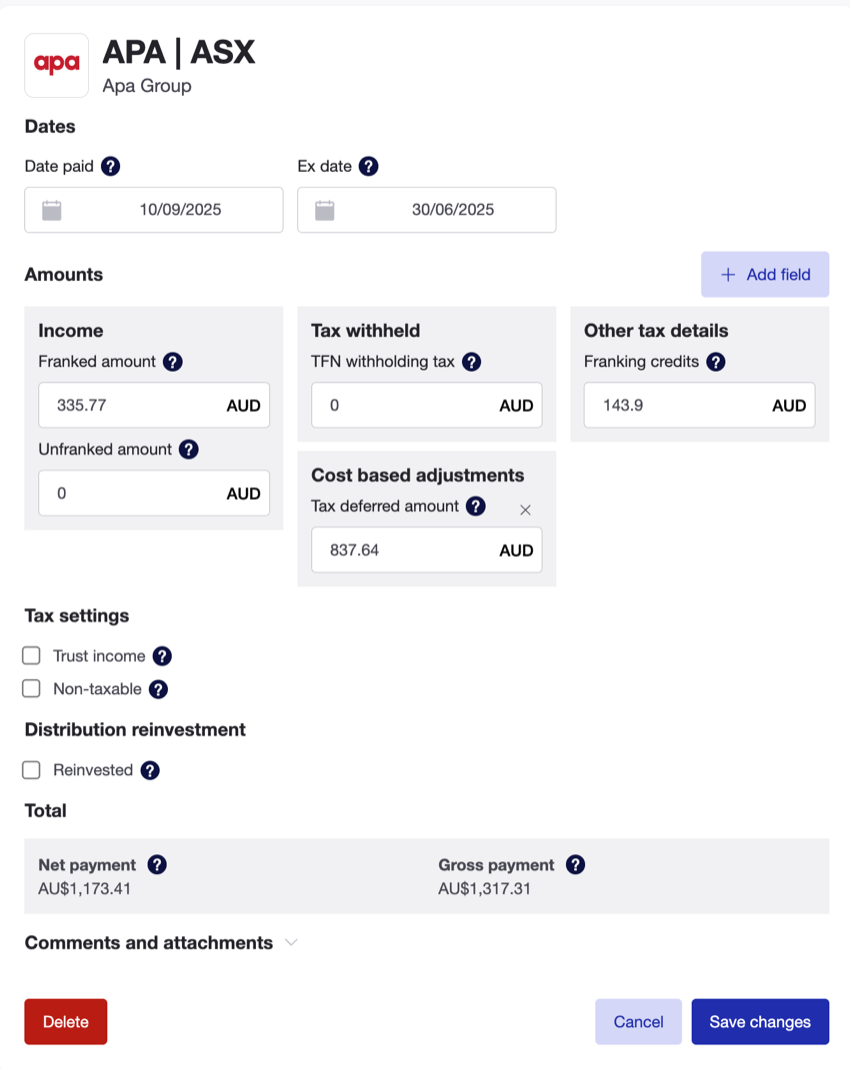This screenshot has width=850, height=1069.
Task: Click the APA company logo
Action: tap(57, 65)
